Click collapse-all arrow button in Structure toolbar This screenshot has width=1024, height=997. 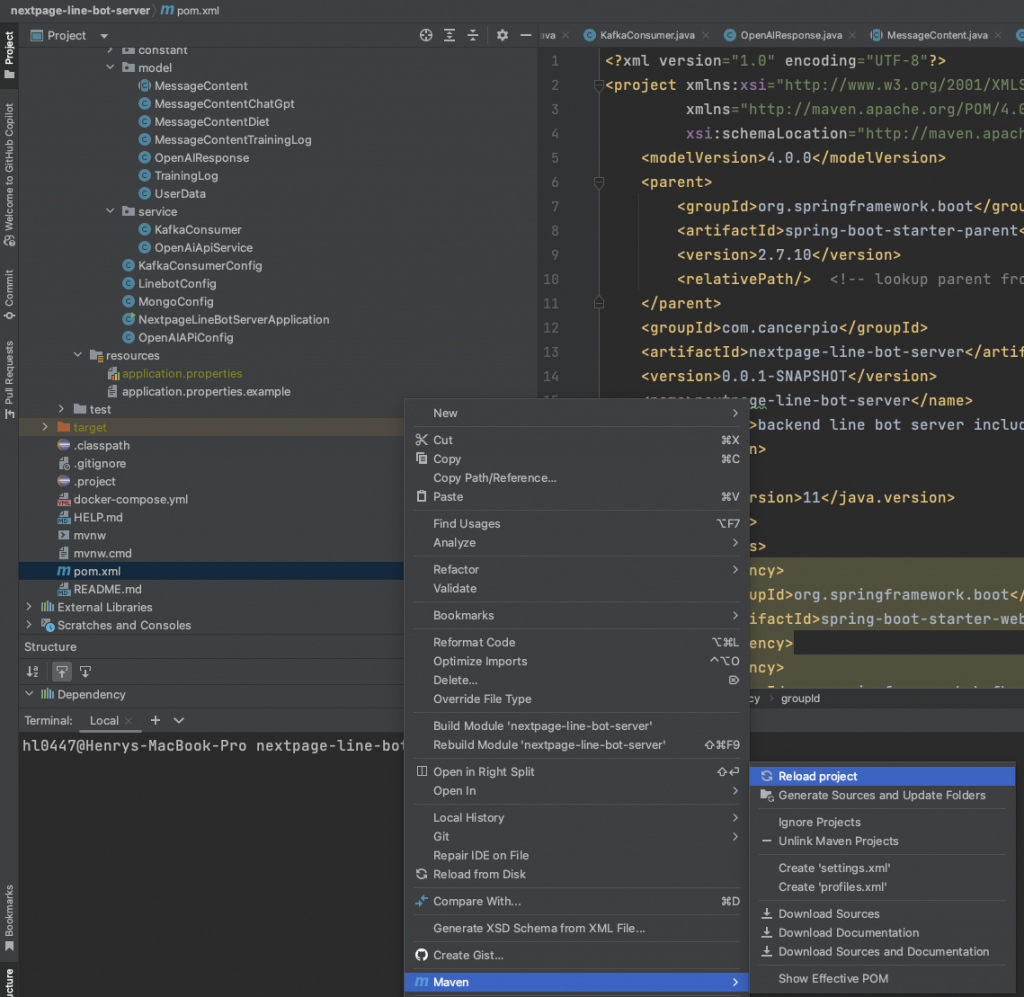tap(85, 671)
